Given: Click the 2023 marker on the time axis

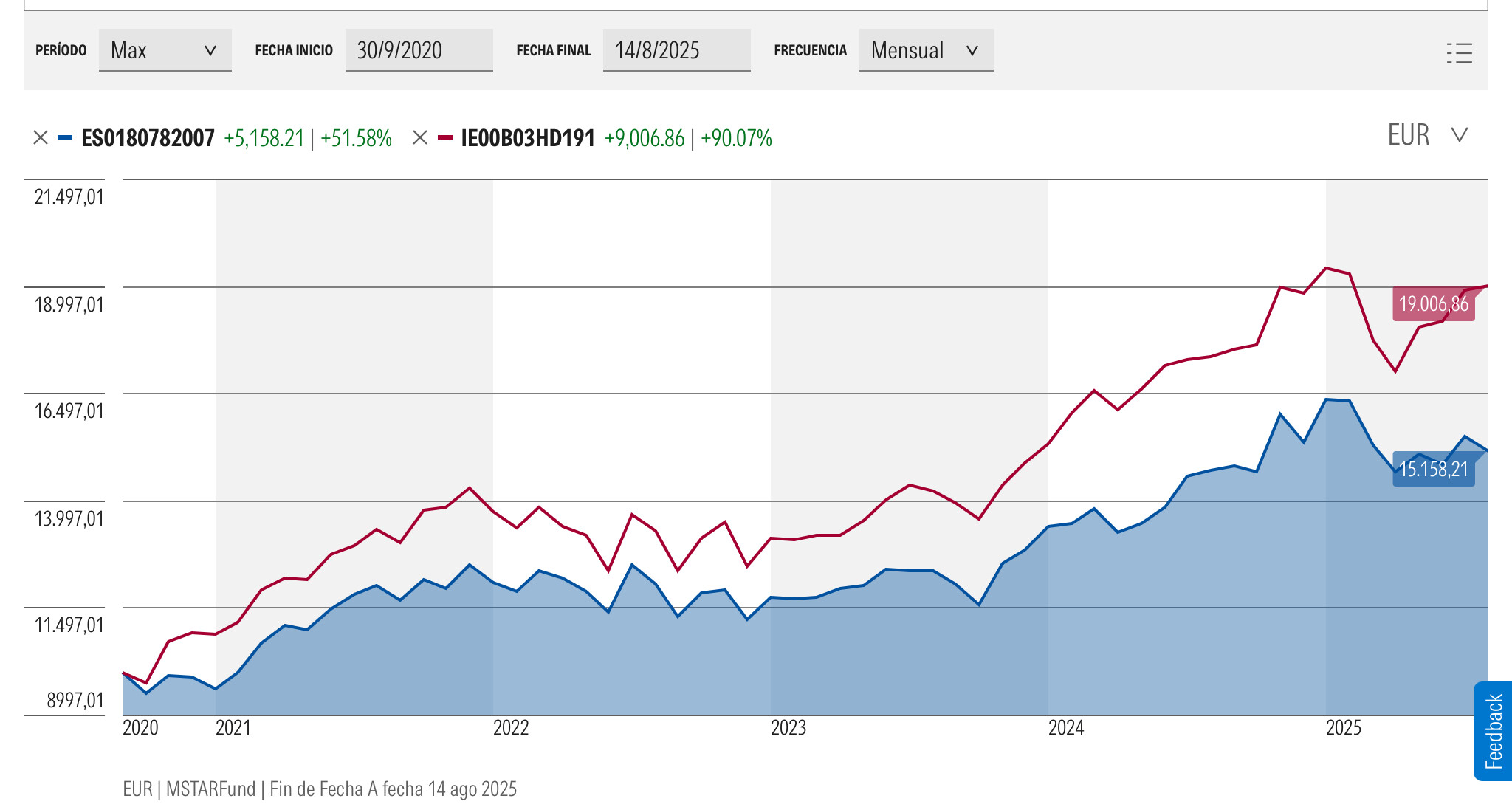Looking at the screenshot, I should point(788,728).
